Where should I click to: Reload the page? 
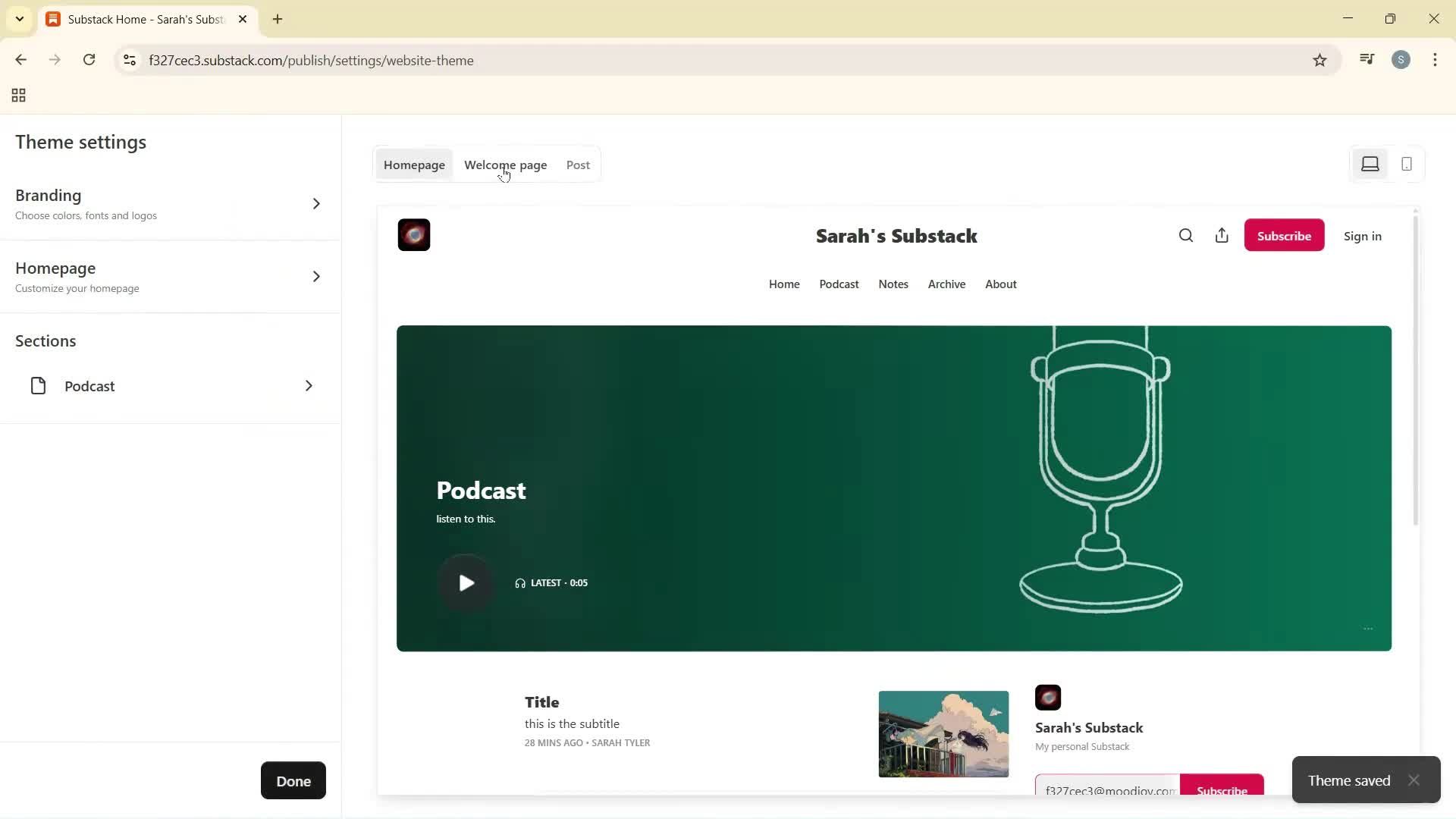pyautogui.click(x=89, y=60)
